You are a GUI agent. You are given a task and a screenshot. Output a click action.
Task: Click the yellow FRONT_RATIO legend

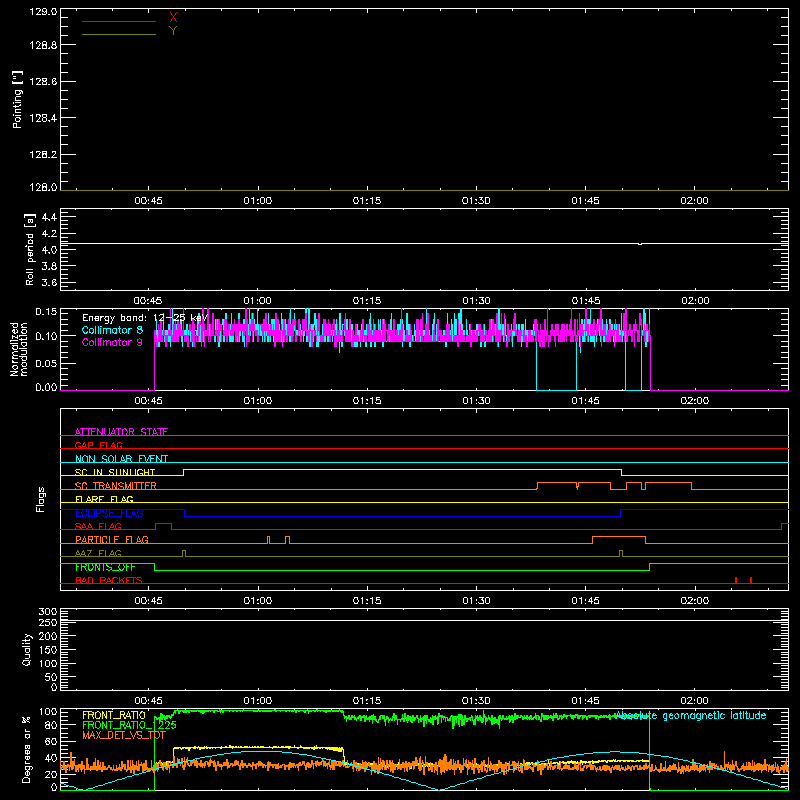pos(114,715)
